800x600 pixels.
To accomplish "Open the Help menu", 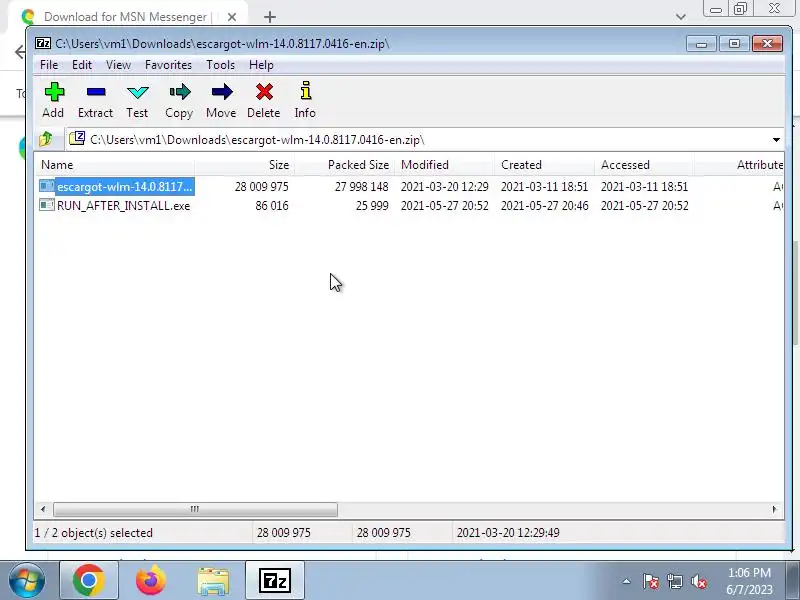I will point(261,65).
